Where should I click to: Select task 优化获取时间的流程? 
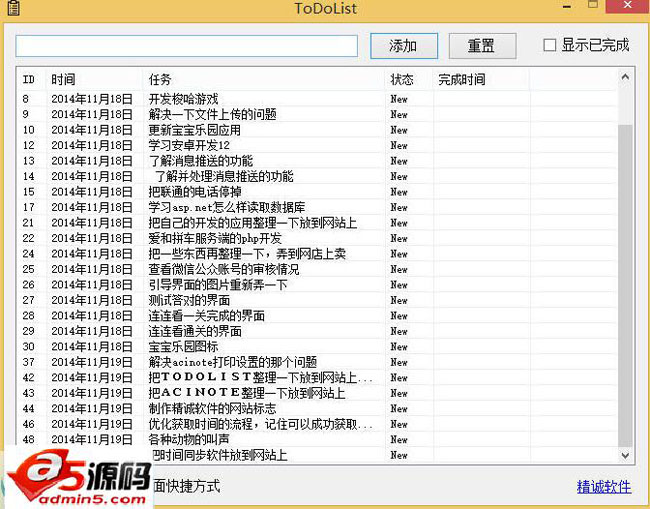coord(260,424)
